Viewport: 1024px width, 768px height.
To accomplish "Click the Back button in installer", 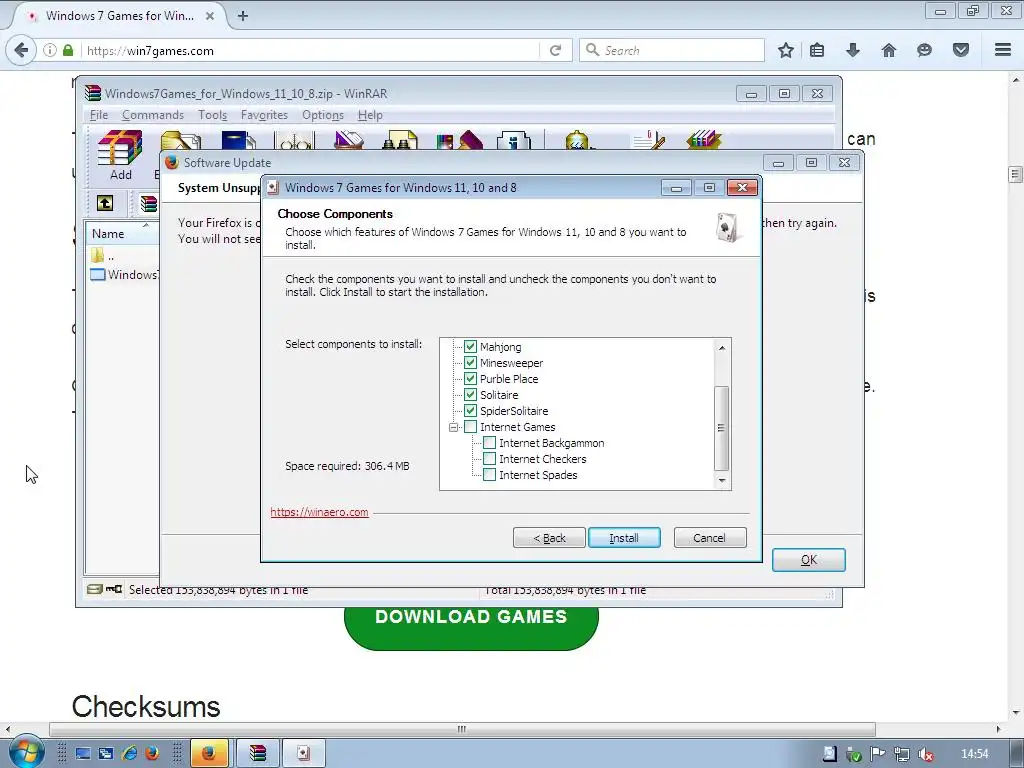I will (x=549, y=537).
